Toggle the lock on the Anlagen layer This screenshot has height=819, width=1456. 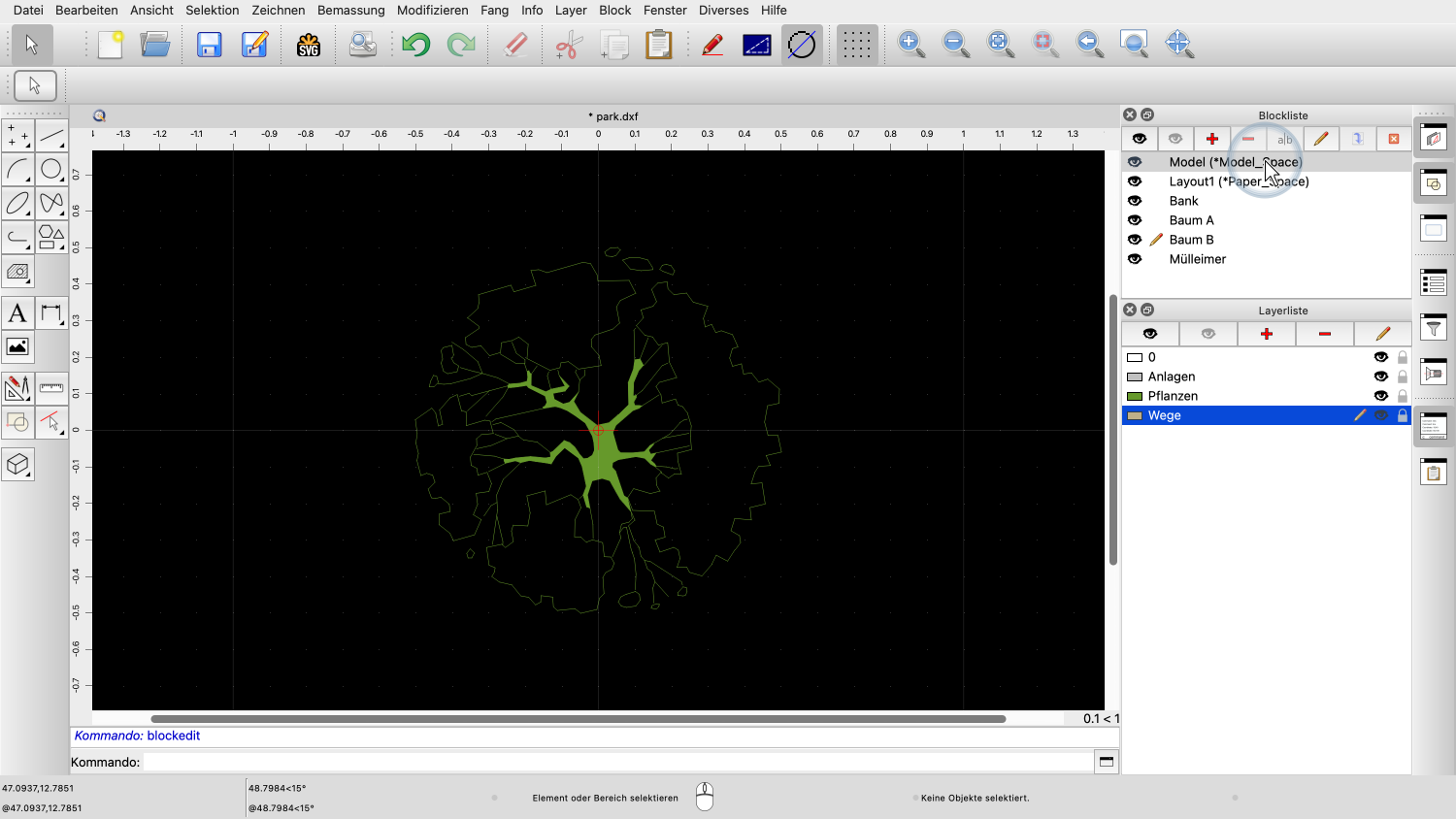[x=1402, y=377]
